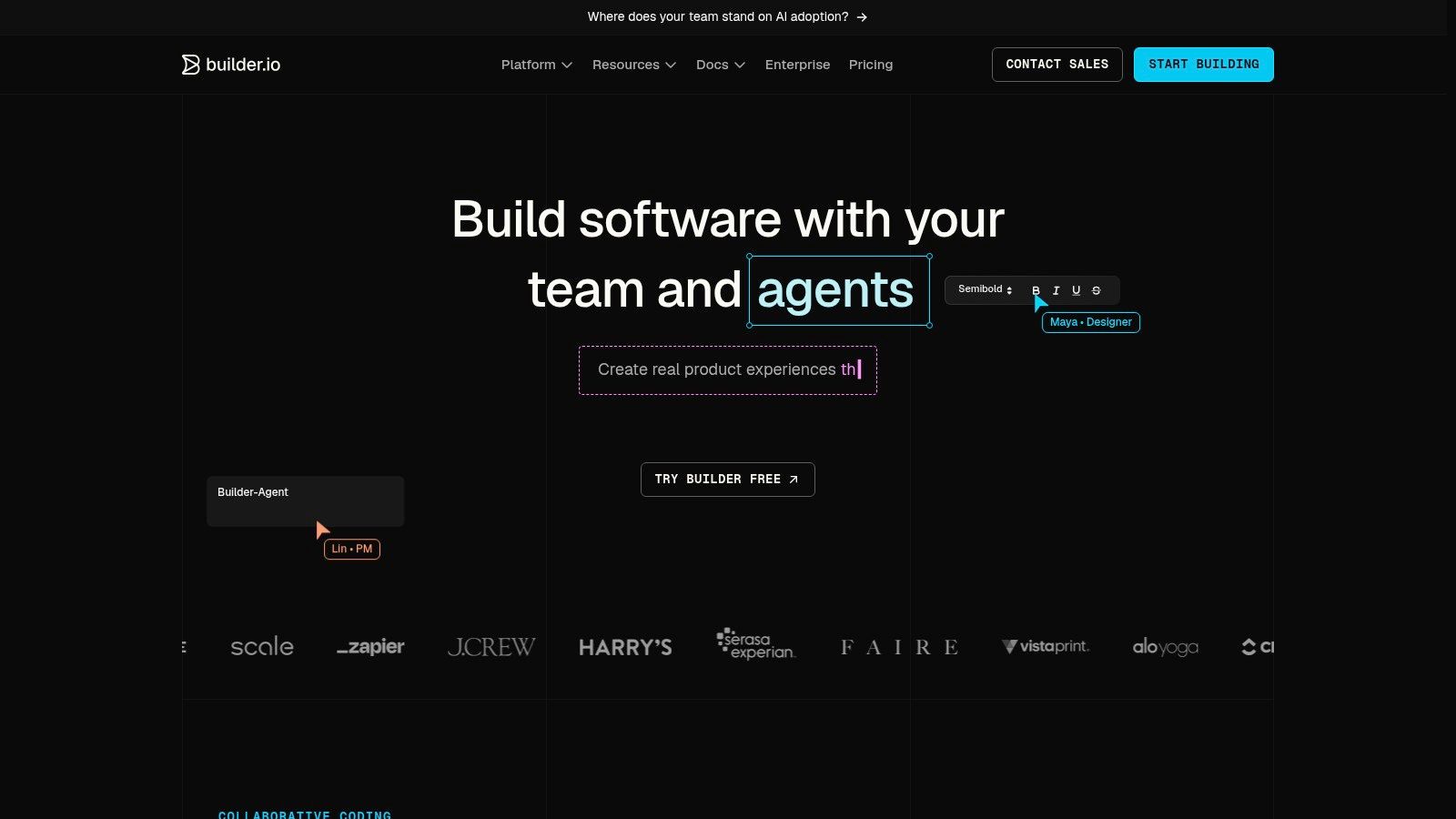Click the Scale logo
This screenshot has width=1456, height=819.
point(262,647)
